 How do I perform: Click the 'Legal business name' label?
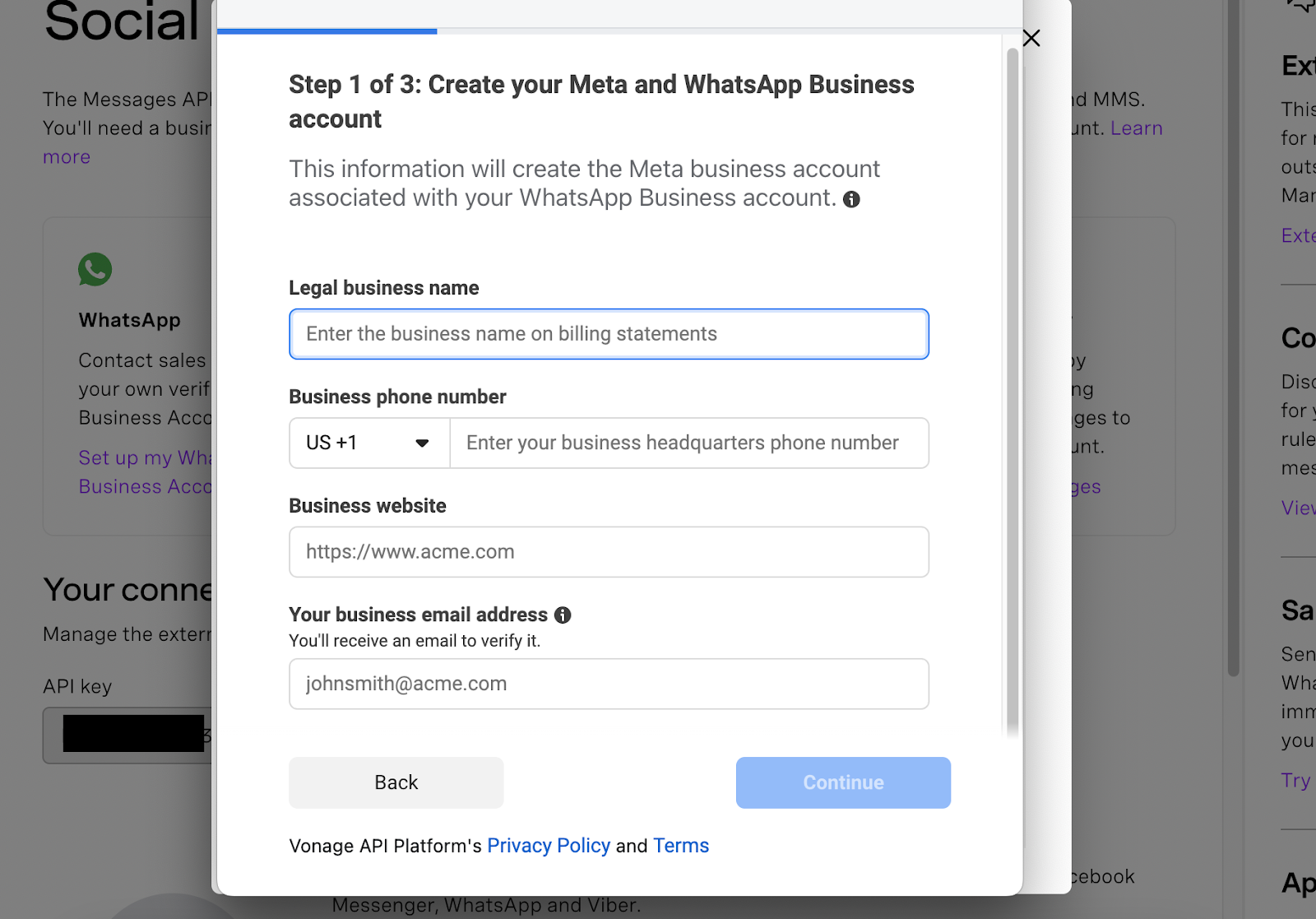tap(384, 288)
